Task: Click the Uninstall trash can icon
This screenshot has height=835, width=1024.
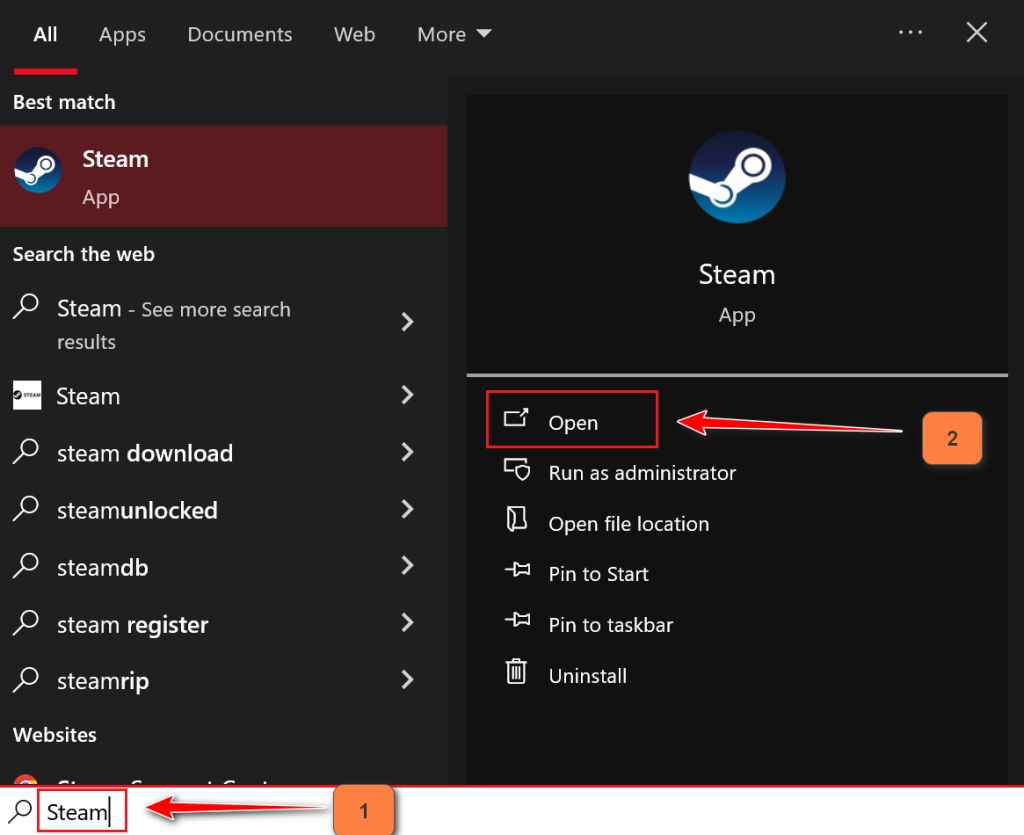Action: tap(516, 672)
